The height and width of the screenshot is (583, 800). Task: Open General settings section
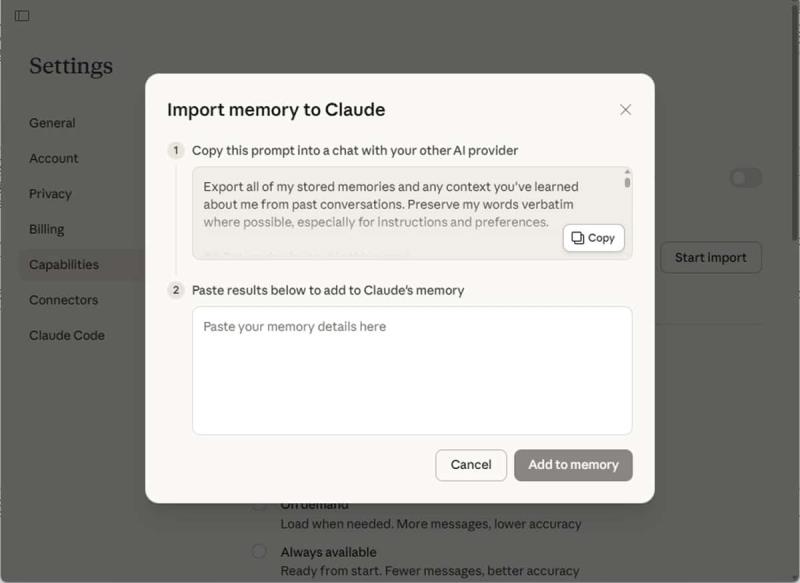(52, 123)
